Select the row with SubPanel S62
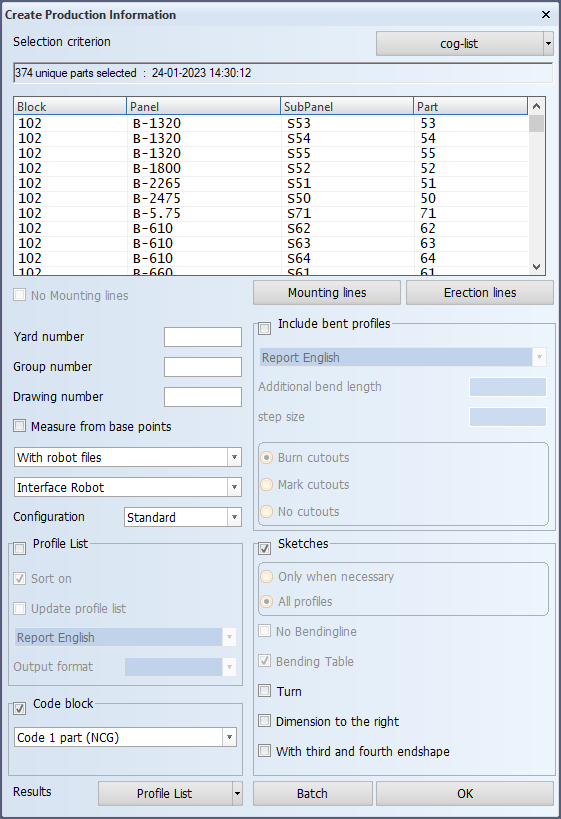The image size is (561, 819). pos(271,228)
